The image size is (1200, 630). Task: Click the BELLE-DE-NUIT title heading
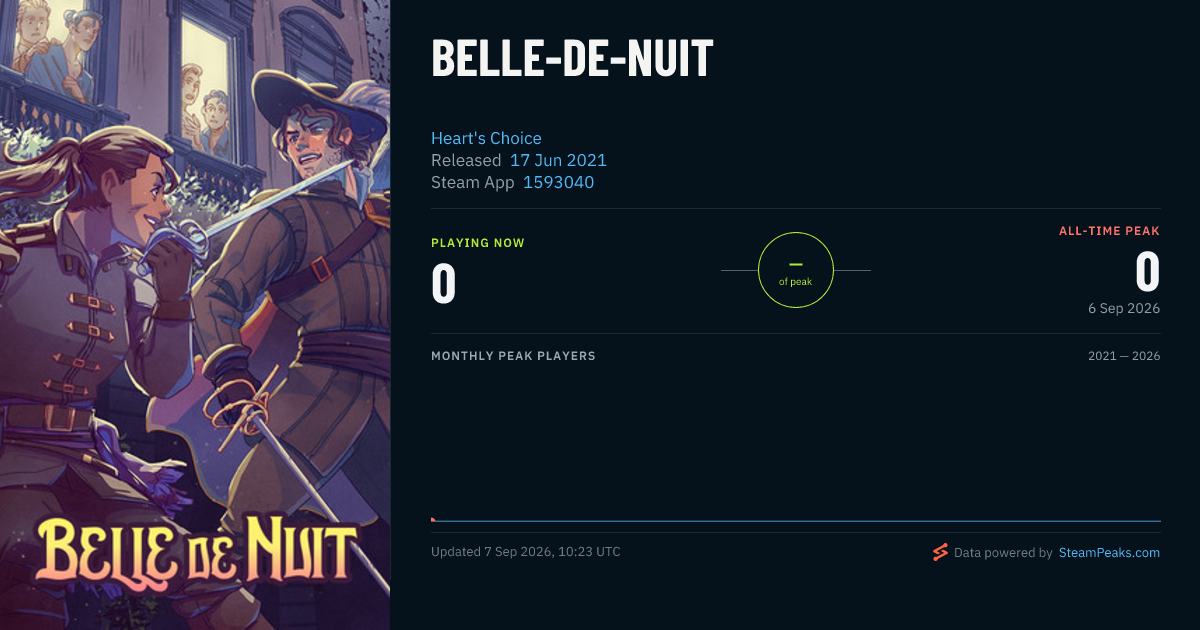coord(572,59)
